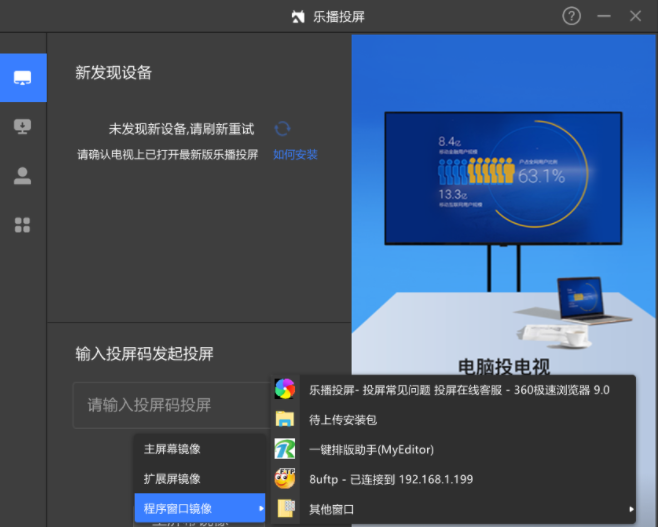Screen dimensions: 658x527
Task: Expand arrow next to 程序窗口镜像
Action: coord(261,509)
